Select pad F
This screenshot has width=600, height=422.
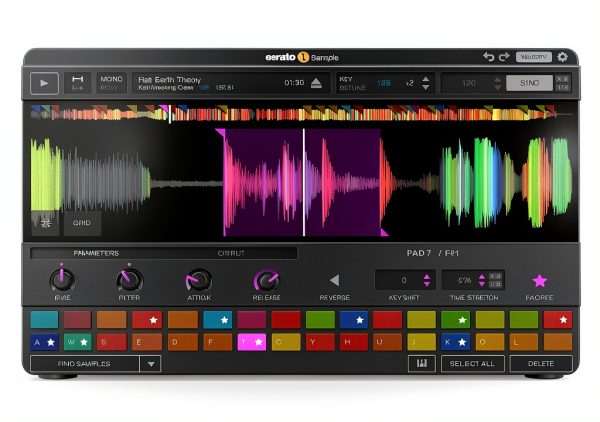click(x=217, y=342)
